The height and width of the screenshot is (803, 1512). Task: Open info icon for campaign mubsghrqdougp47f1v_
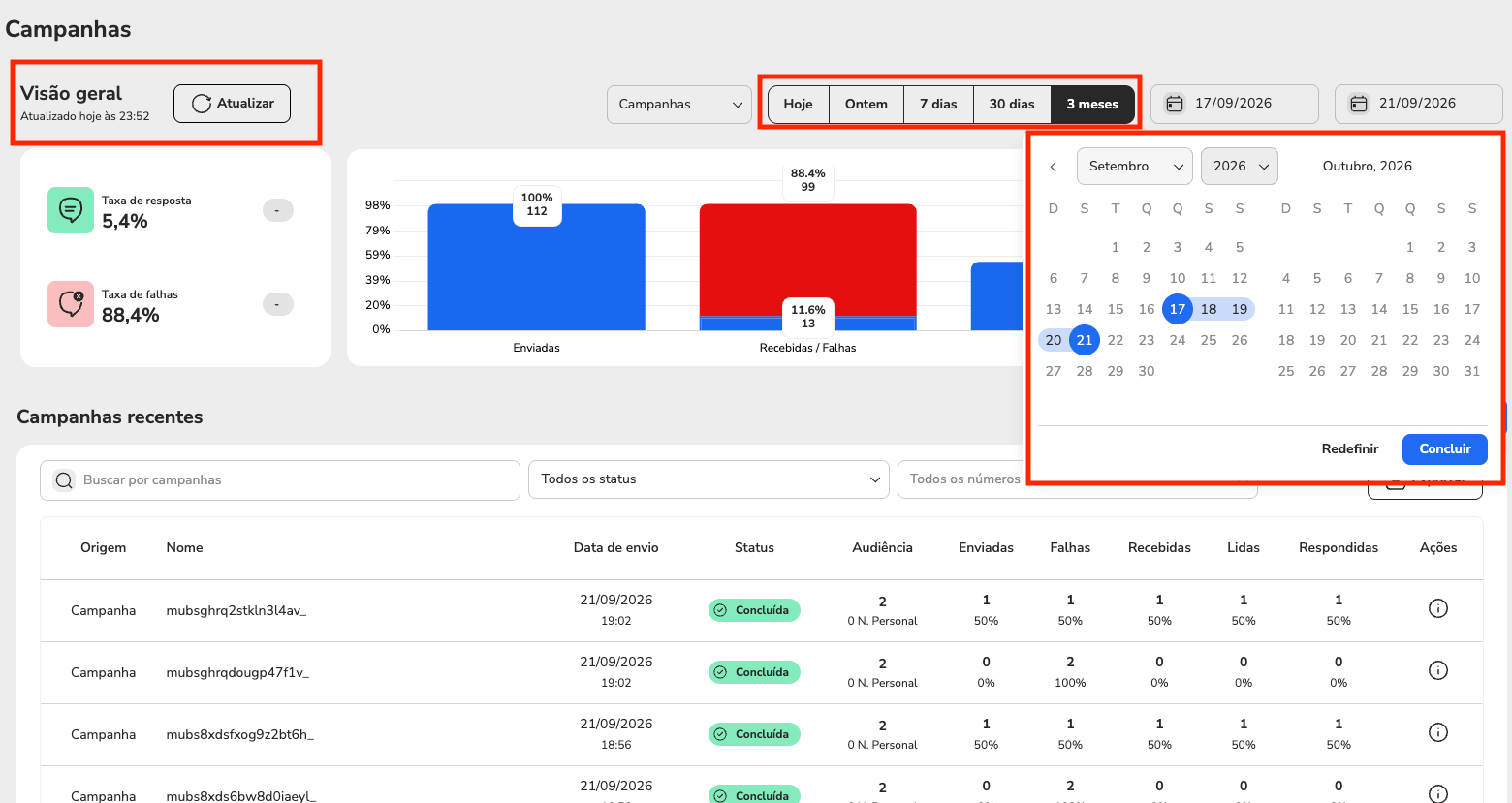click(1438, 670)
